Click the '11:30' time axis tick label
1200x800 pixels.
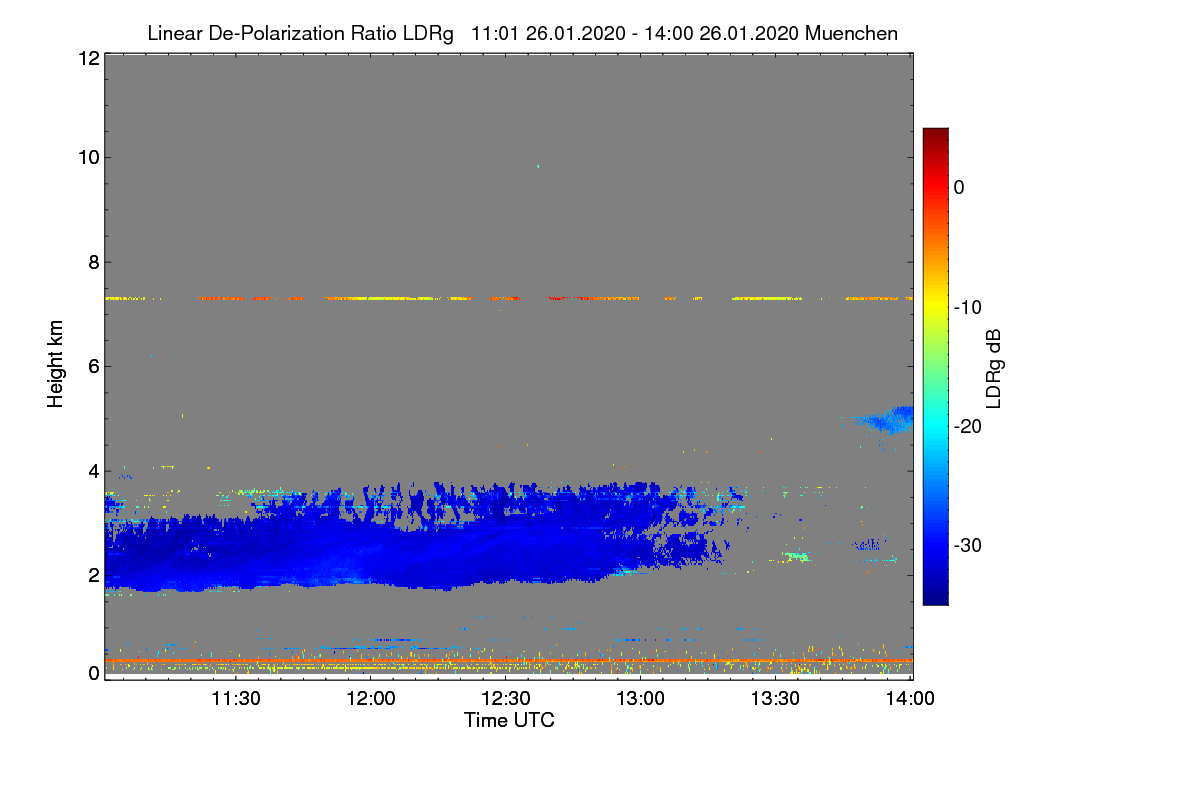coord(236,699)
